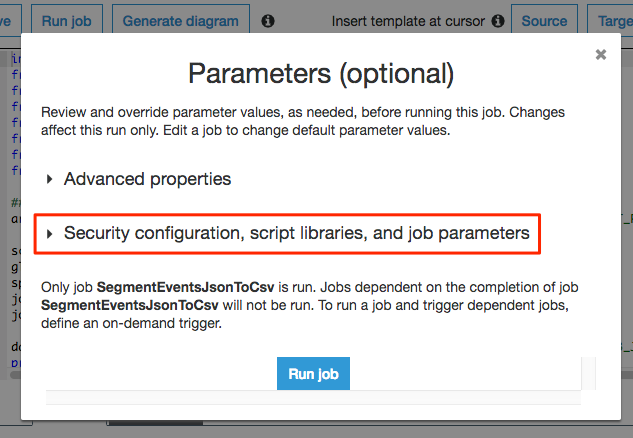
Task: Expand the Advanced properties triangle
Action: 50,180
